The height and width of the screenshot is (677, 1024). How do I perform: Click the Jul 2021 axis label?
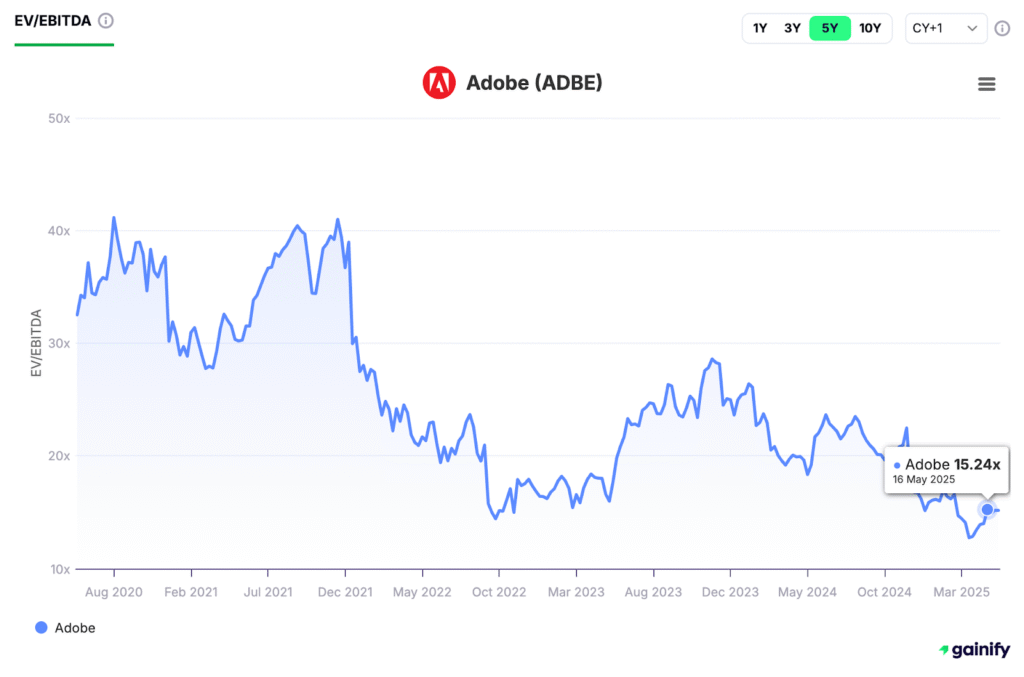[x=268, y=592]
